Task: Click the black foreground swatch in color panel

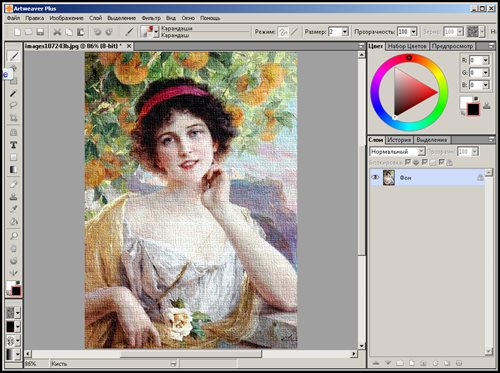Action: (x=473, y=109)
